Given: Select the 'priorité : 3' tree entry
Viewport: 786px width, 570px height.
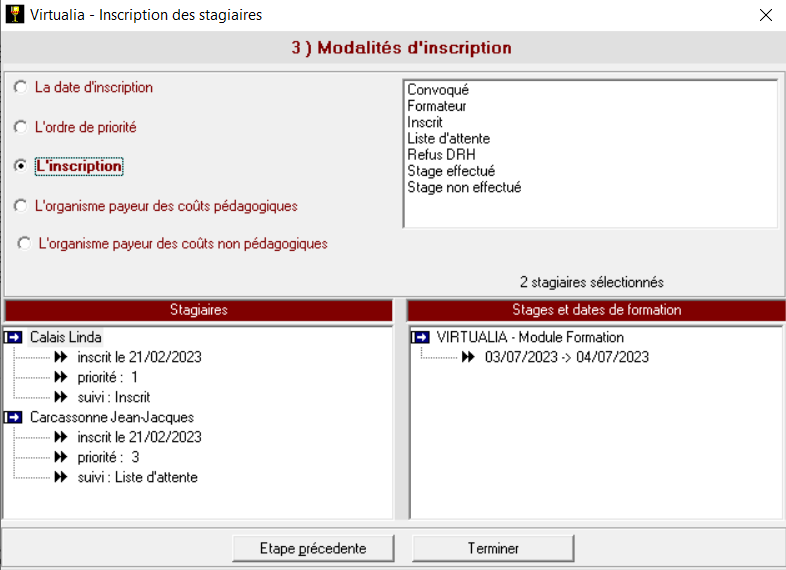Looking at the screenshot, I should pyautogui.click(x=108, y=457).
